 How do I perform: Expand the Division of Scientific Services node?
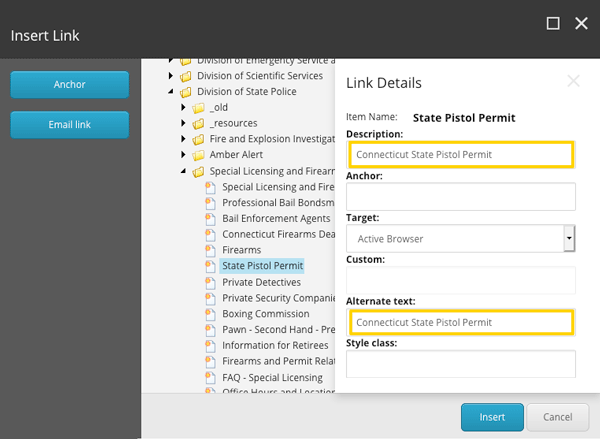(171, 76)
